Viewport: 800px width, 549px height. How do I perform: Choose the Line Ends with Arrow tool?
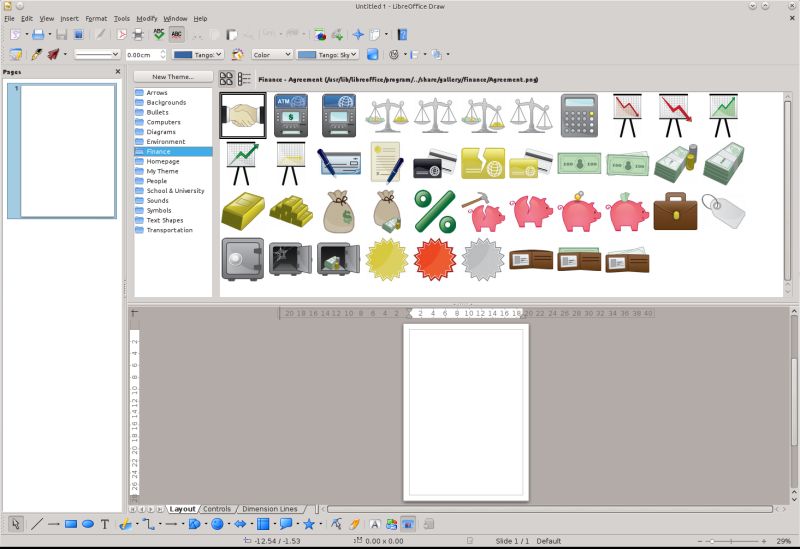pyautogui.click(x=54, y=524)
